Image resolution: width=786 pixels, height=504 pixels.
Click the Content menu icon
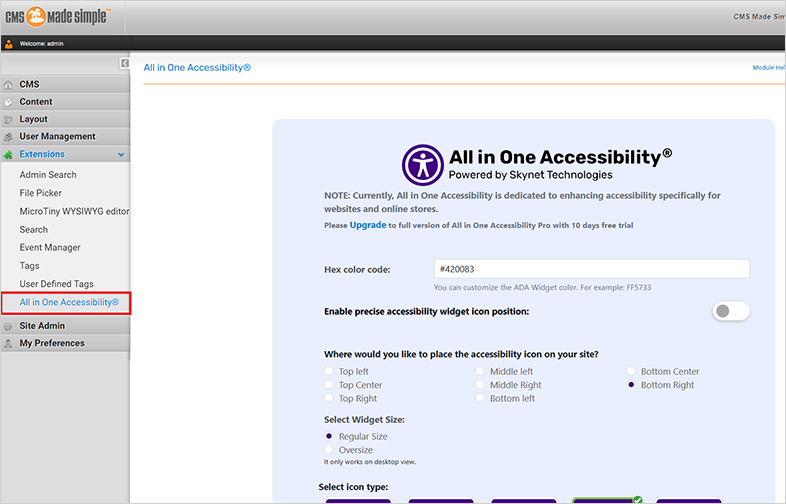pos(8,102)
